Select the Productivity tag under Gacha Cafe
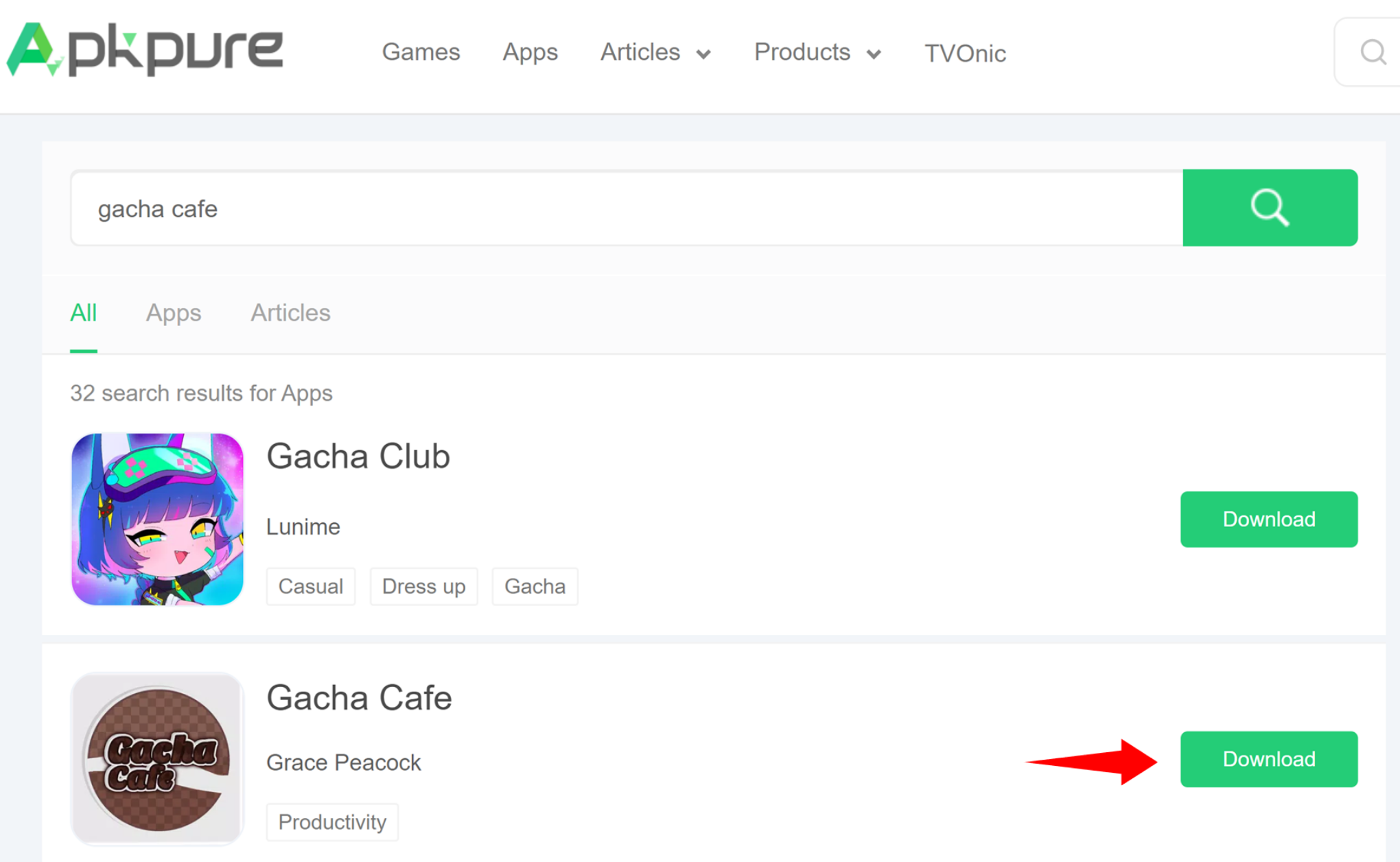 pyautogui.click(x=332, y=822)
